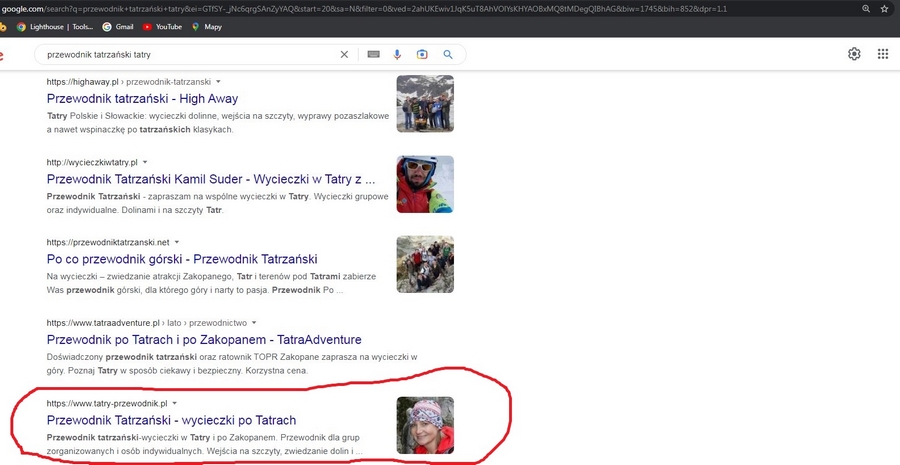Open 'Po co przewodnik górski' result
The height and width of the screenshot is (465, 900).
click(x=182, y=259)
